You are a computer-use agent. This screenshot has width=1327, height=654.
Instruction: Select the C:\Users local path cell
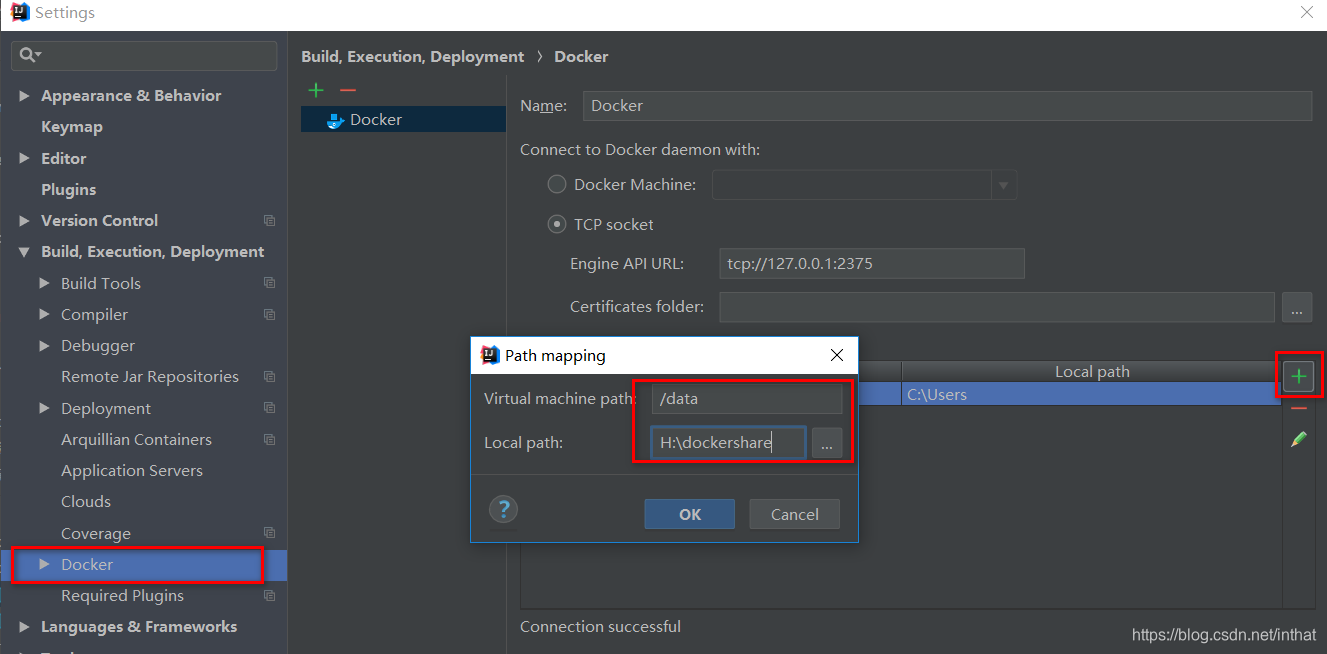coord(1092,394)
